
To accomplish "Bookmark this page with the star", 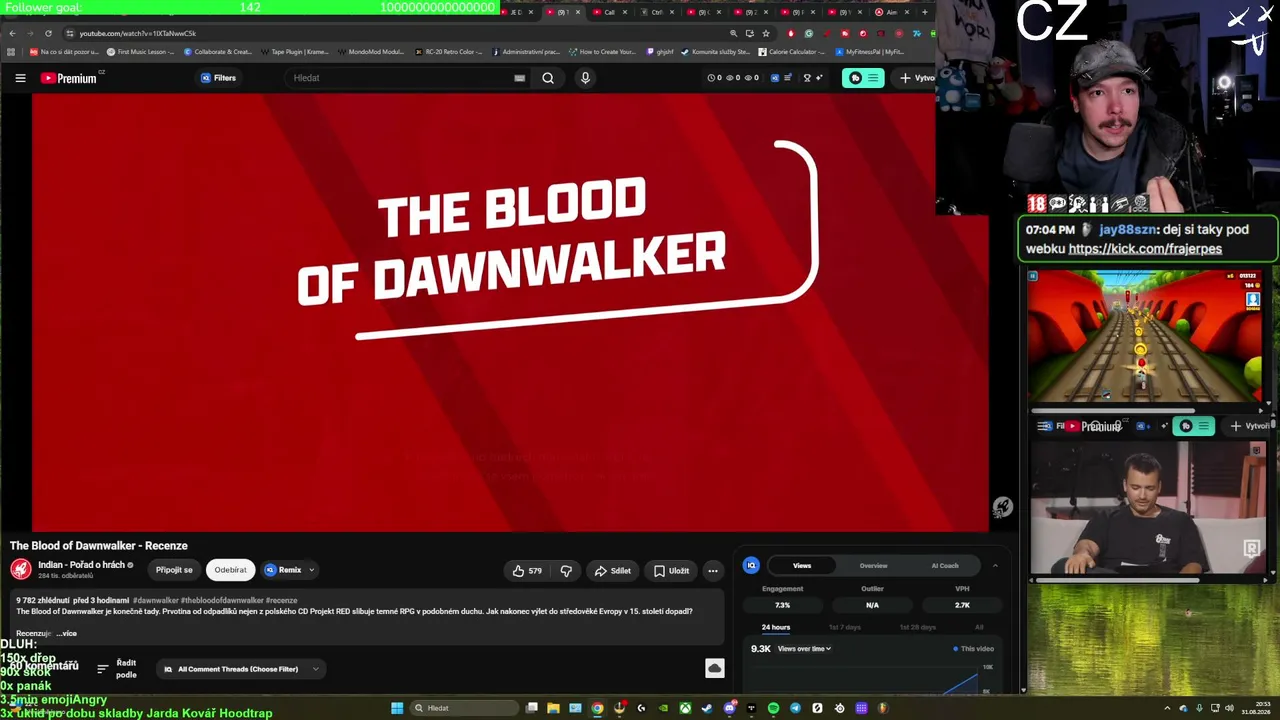I will (766, 33).
